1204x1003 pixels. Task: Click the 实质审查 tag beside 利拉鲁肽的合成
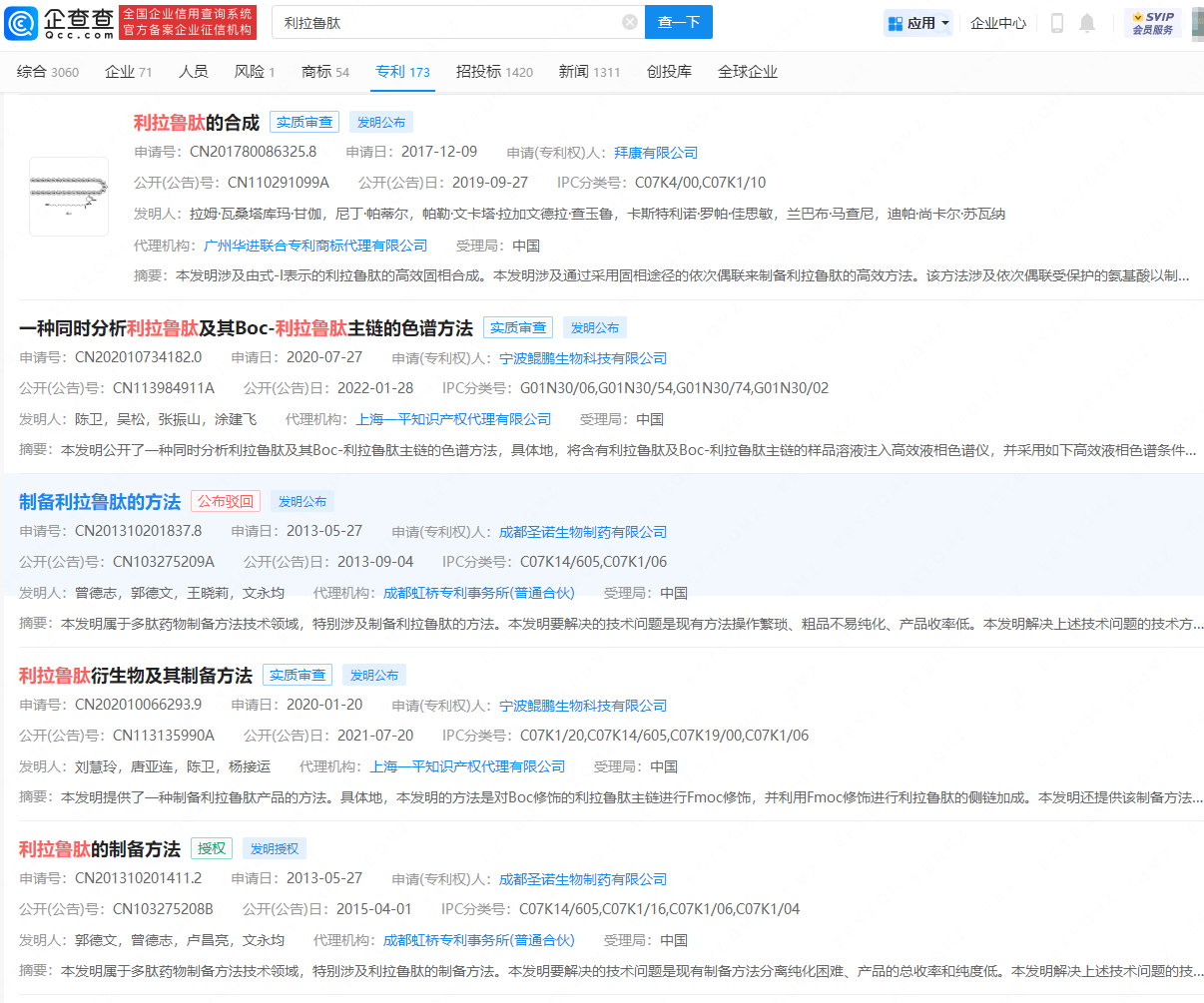[x=304, y=123]
